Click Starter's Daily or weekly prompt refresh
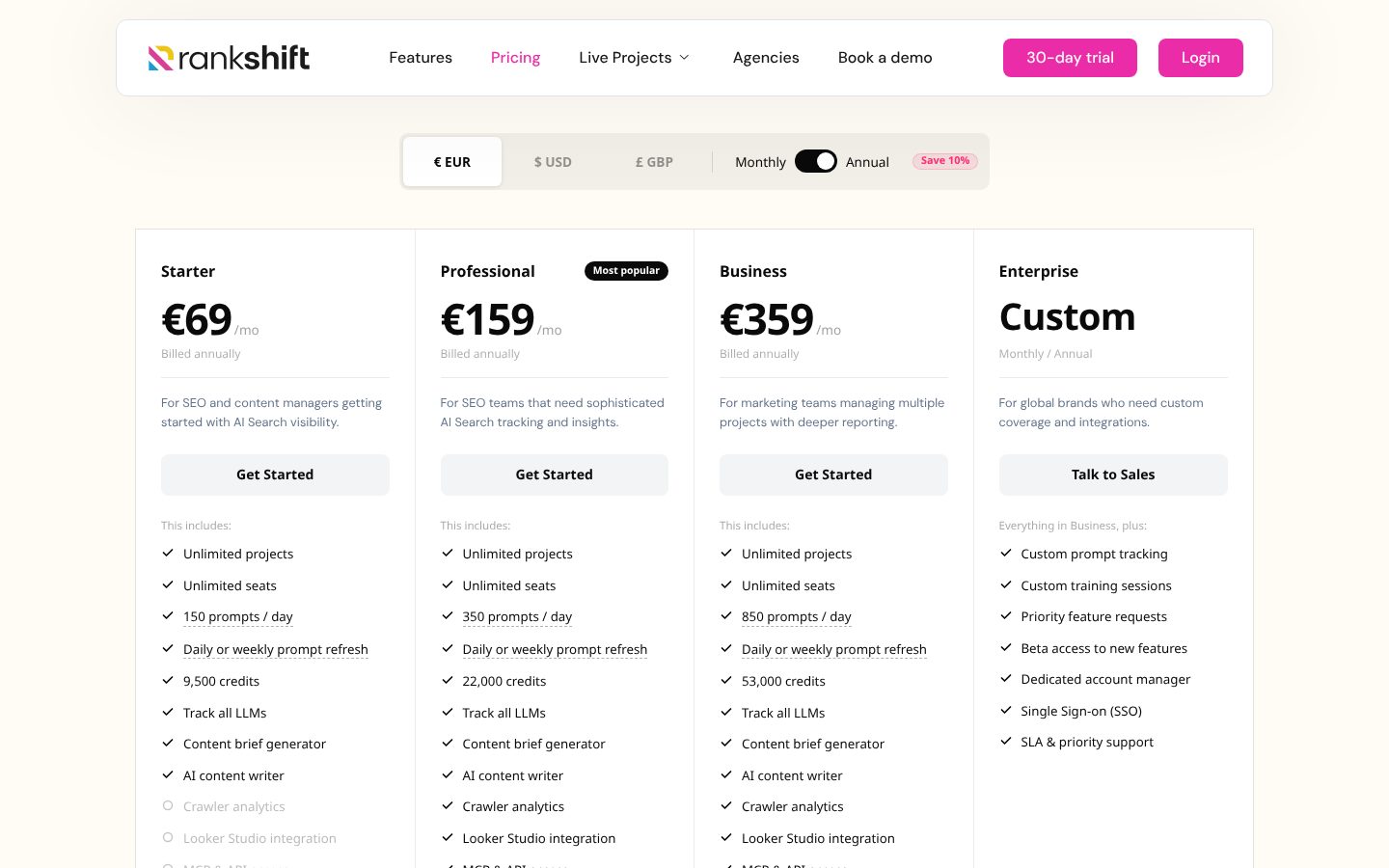This screenshot has width=1389, height=868. (276, 649)
